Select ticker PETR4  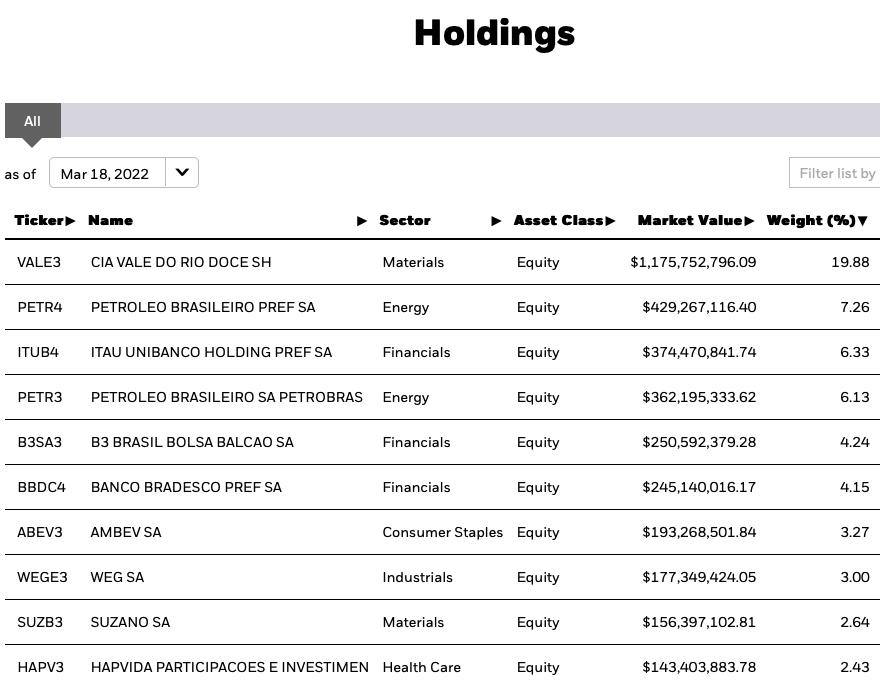tap(40, 307)
